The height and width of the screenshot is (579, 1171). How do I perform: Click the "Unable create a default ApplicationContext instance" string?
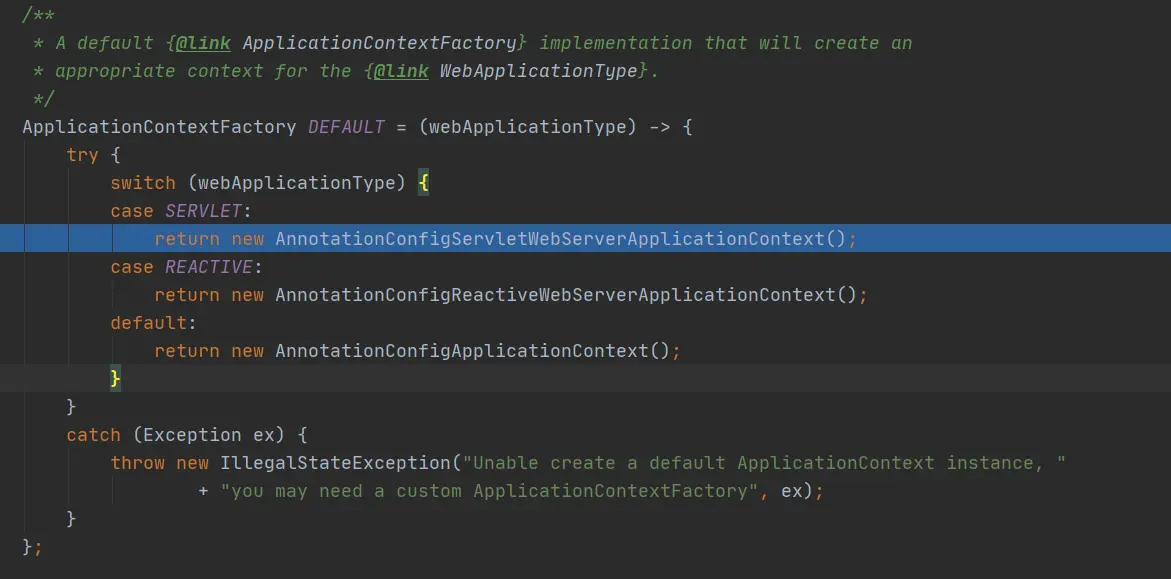[764, 463]
